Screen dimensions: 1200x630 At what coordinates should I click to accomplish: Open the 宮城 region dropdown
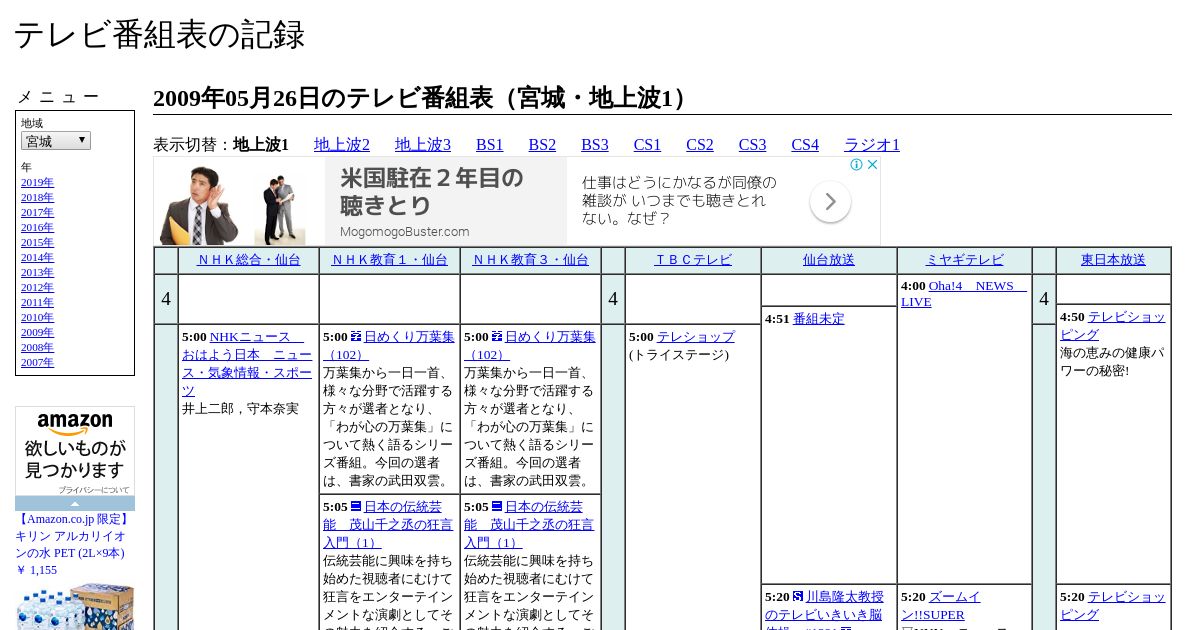56,141
